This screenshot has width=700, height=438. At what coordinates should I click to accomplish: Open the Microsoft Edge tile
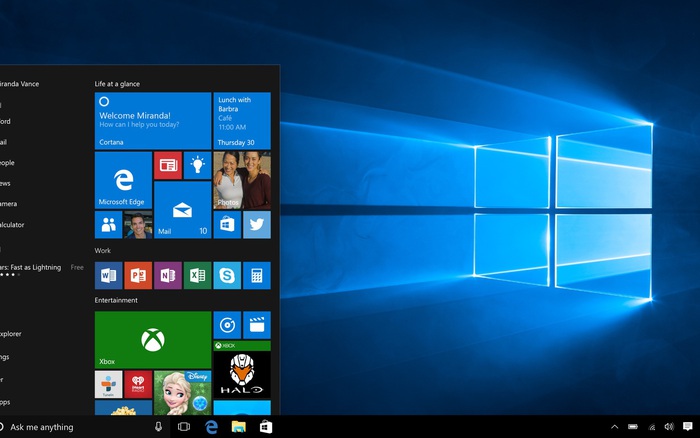pyautogui.click(x=123, y=180)
